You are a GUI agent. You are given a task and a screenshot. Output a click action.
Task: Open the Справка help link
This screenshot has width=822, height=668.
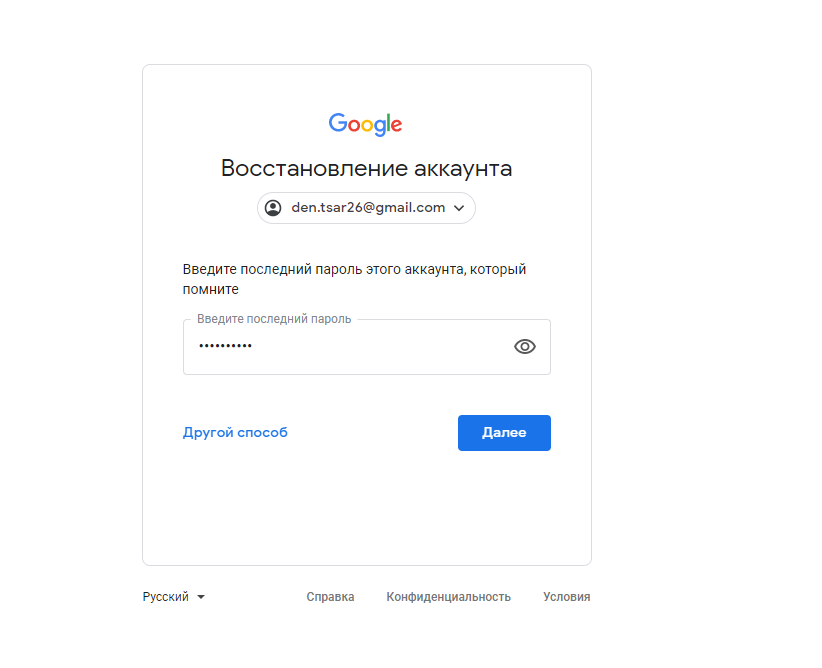coord(330,597)
